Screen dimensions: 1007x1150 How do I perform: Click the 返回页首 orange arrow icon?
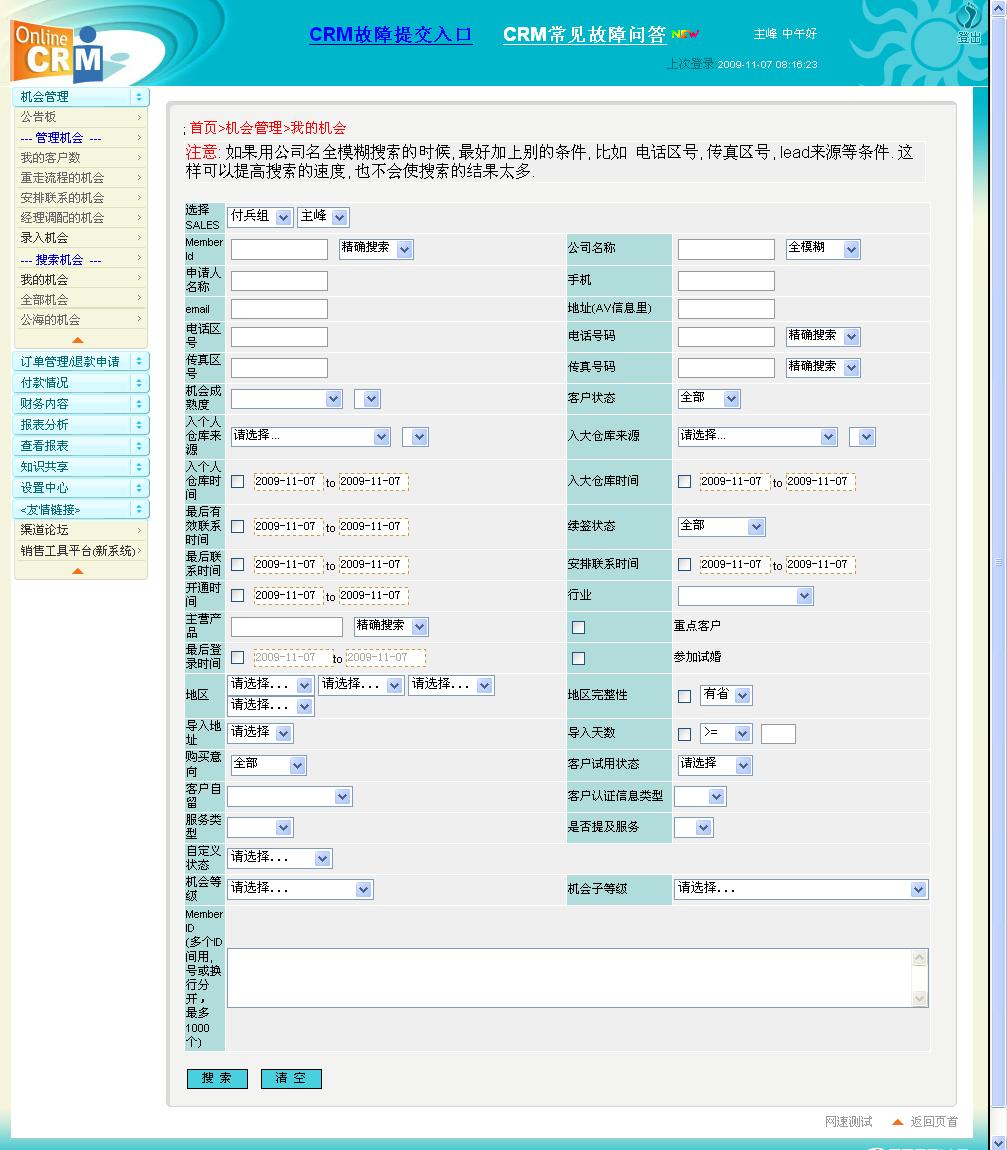click(x=897, y=1121)
